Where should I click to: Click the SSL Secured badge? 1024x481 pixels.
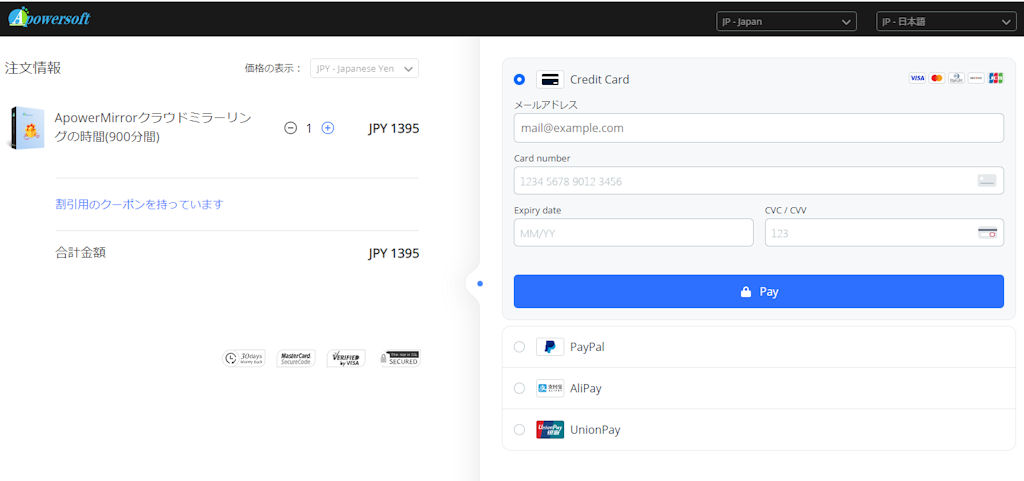(x=399, y=358)
